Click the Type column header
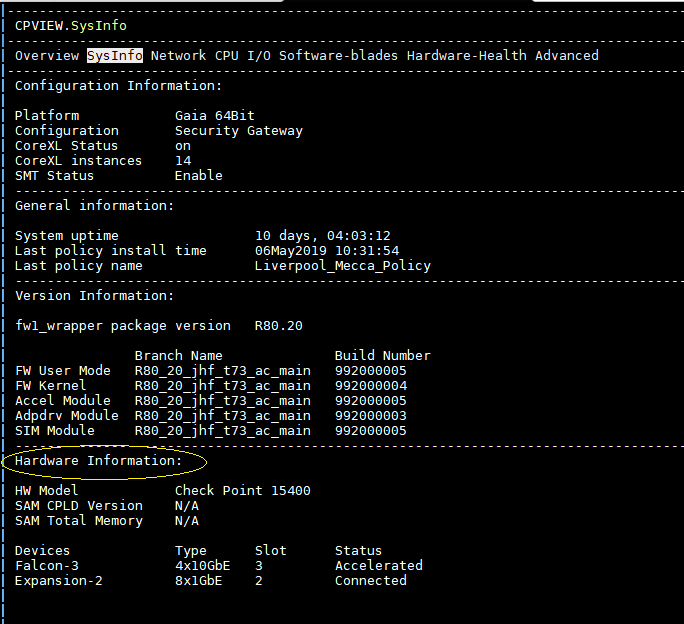The height and width of the screenshot is (624, 684). pyautogui.click(x=191, y=551)
